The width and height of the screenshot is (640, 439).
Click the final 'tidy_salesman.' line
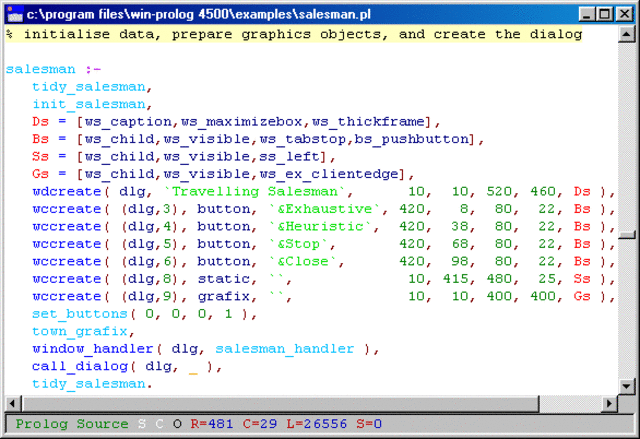tap(92, 384)
